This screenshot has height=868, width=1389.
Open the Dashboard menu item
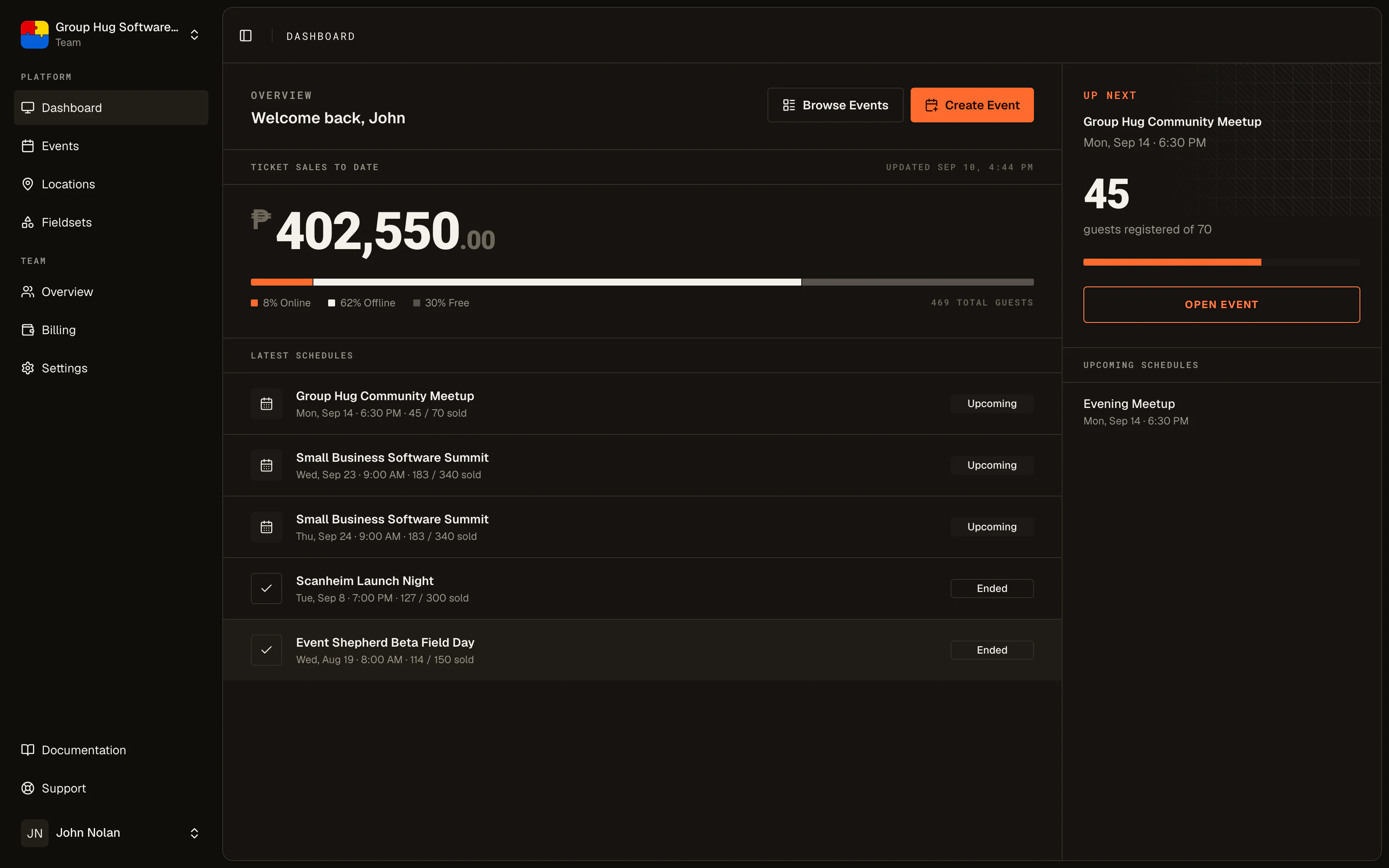[111, 107]
